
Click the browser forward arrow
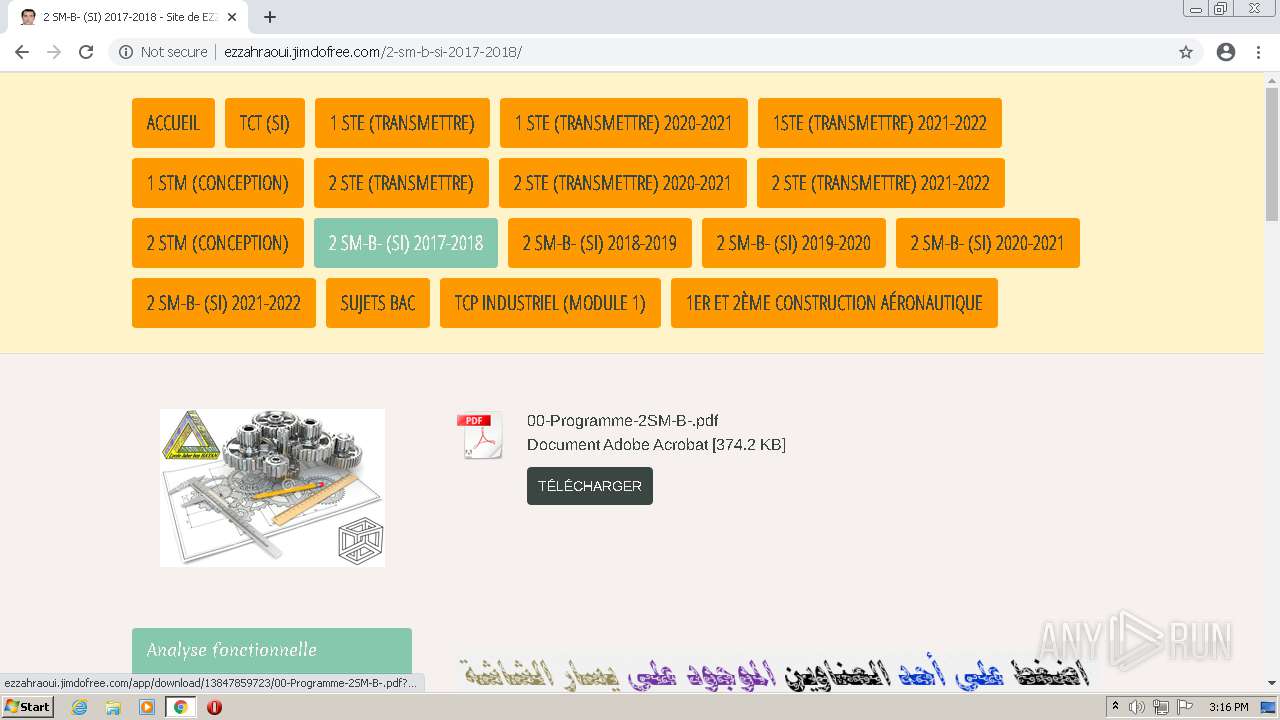pyautogui.click(x=54, y=52)
